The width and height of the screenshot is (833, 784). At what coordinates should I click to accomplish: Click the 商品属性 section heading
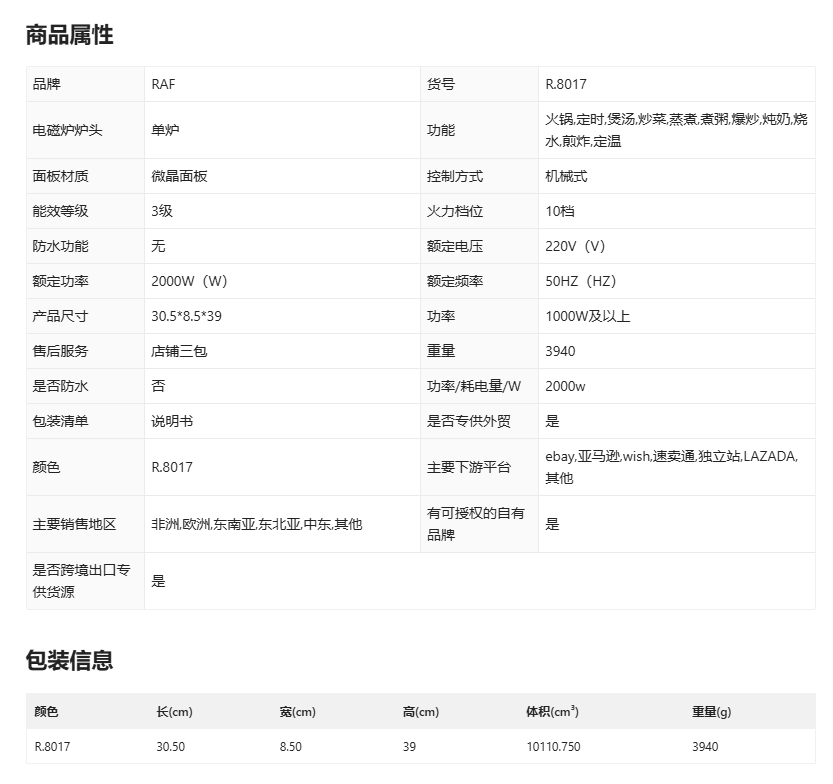(69, 35)
